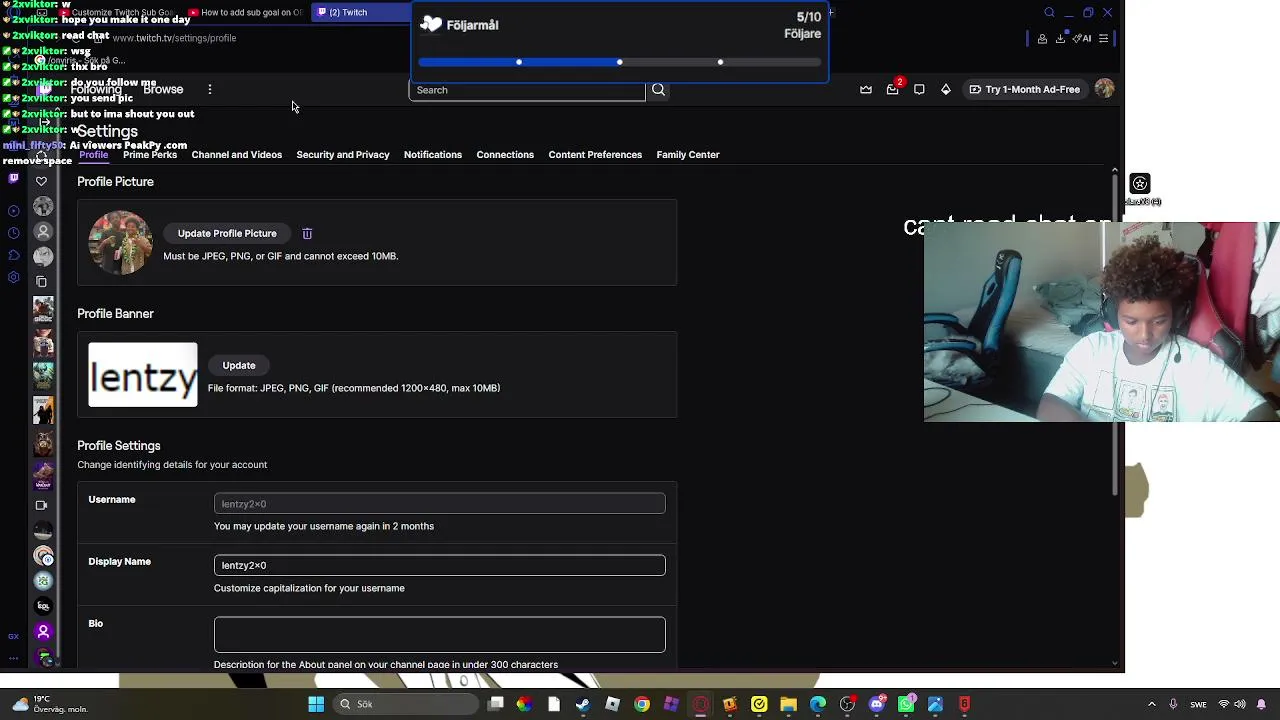Open the browser easy setup menu icon
The width and height of the screenshot is (1280, 720).
[1103, 39]
